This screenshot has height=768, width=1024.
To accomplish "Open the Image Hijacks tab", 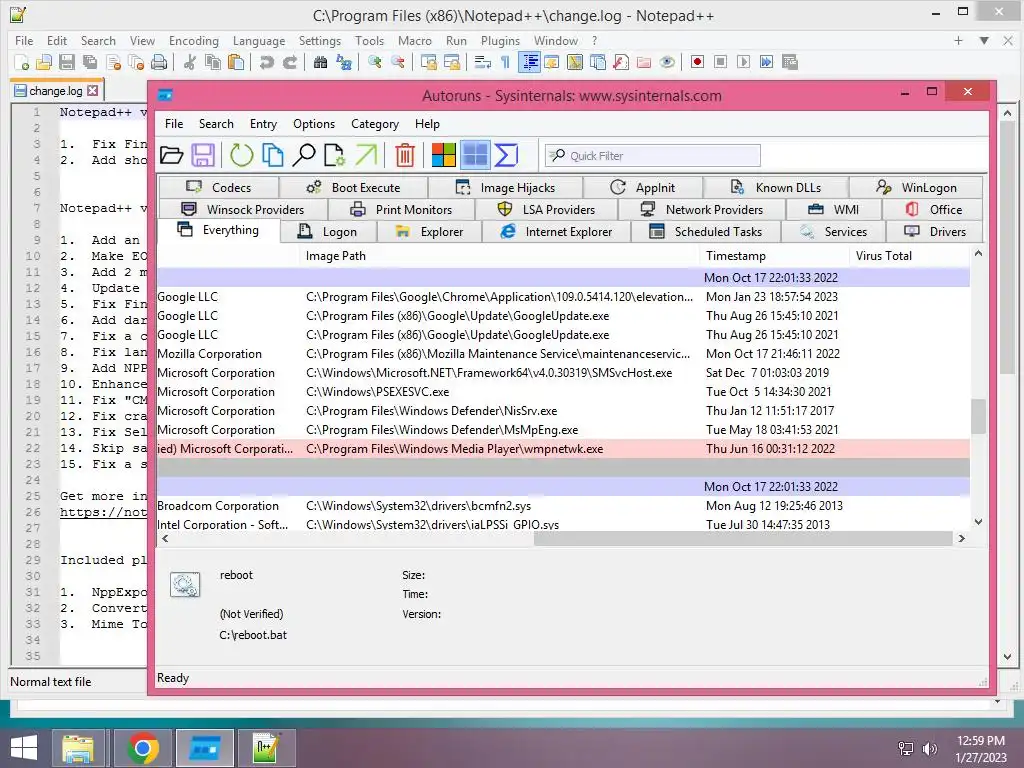I will point(505,187).
